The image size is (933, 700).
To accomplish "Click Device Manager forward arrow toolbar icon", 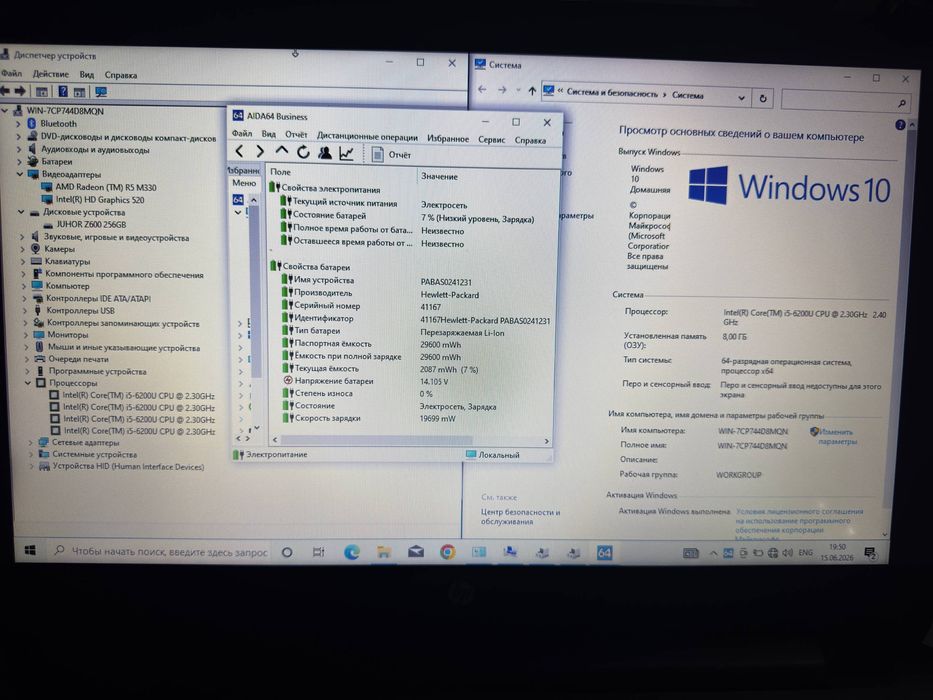I will (20, 91).
